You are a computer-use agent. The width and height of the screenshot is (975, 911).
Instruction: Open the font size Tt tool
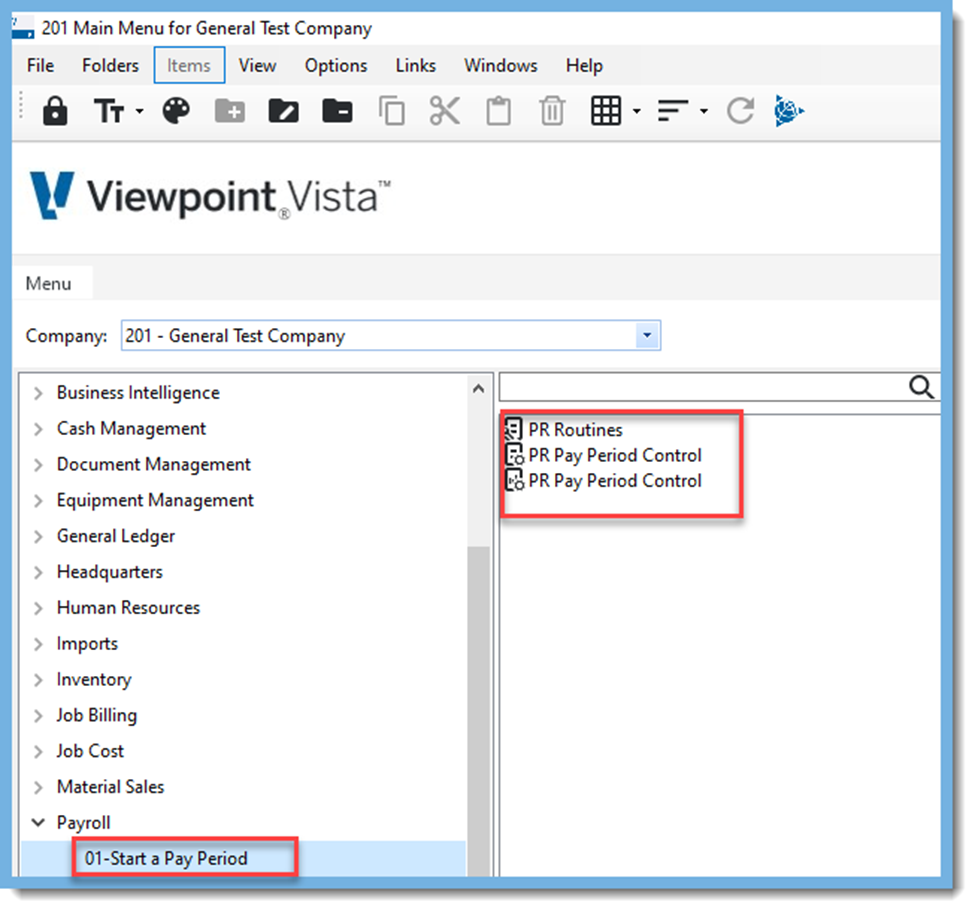(x=109, y=112)
